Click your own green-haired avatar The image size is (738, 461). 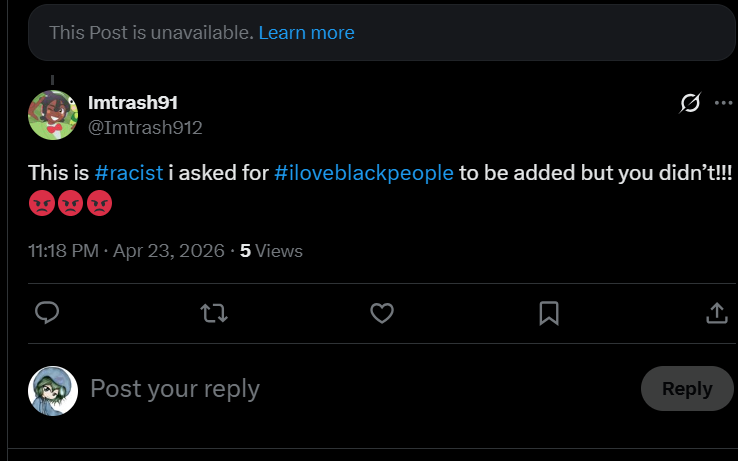[x=53, y=391]
